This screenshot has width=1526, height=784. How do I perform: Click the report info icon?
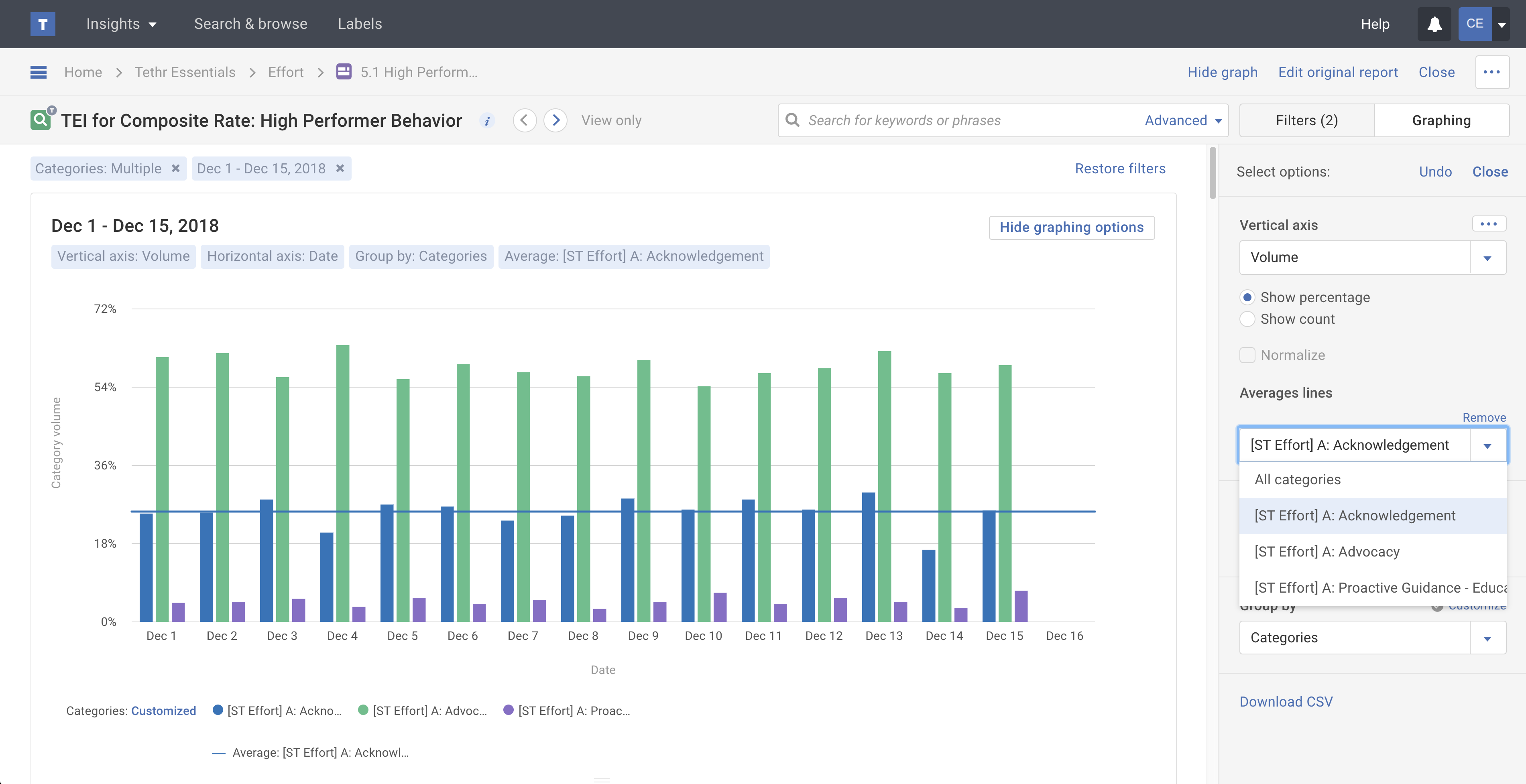[x=487, y=121]
